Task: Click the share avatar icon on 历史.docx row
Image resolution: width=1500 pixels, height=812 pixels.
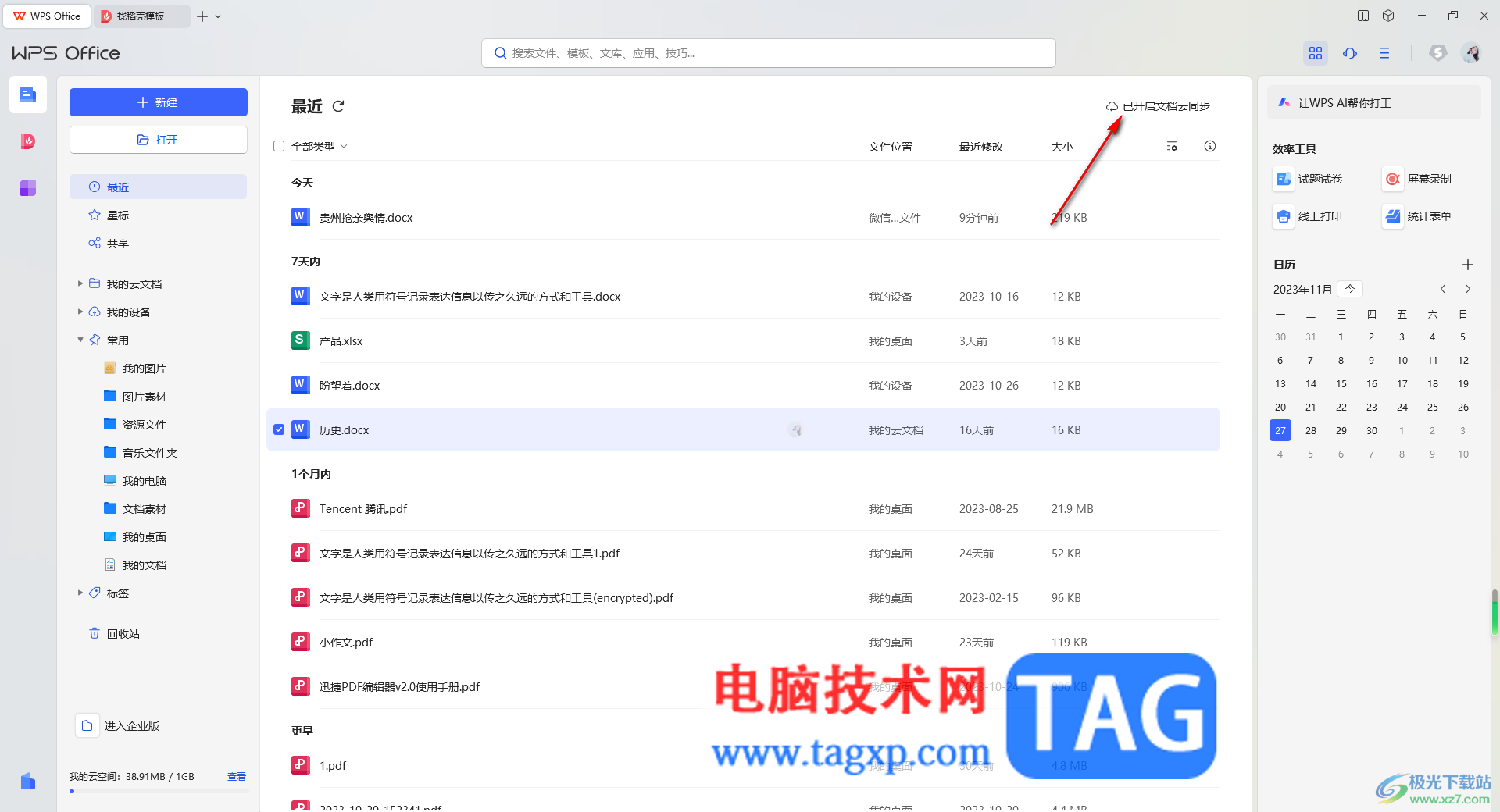Action: [x=795, y=430]
